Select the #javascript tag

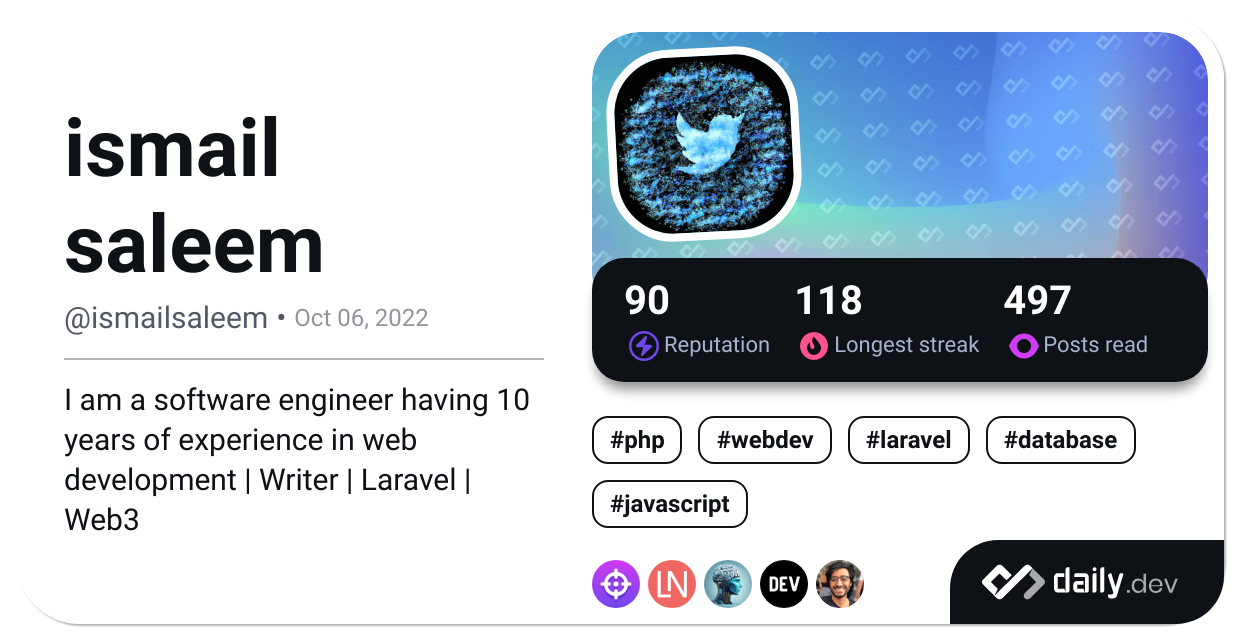coord(670,504)
